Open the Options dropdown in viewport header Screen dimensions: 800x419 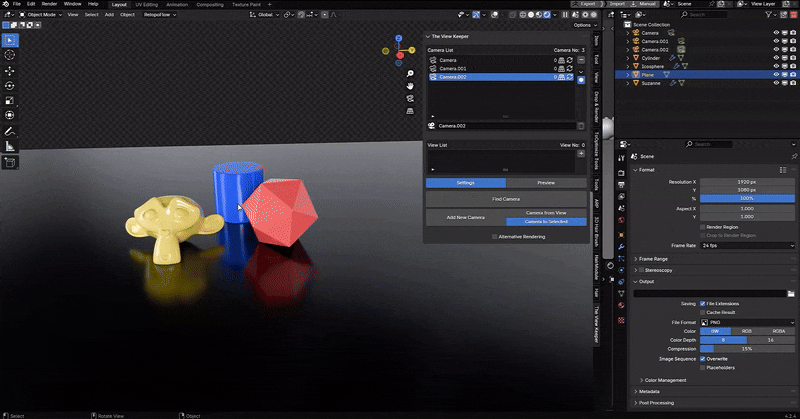coord(585,25)
